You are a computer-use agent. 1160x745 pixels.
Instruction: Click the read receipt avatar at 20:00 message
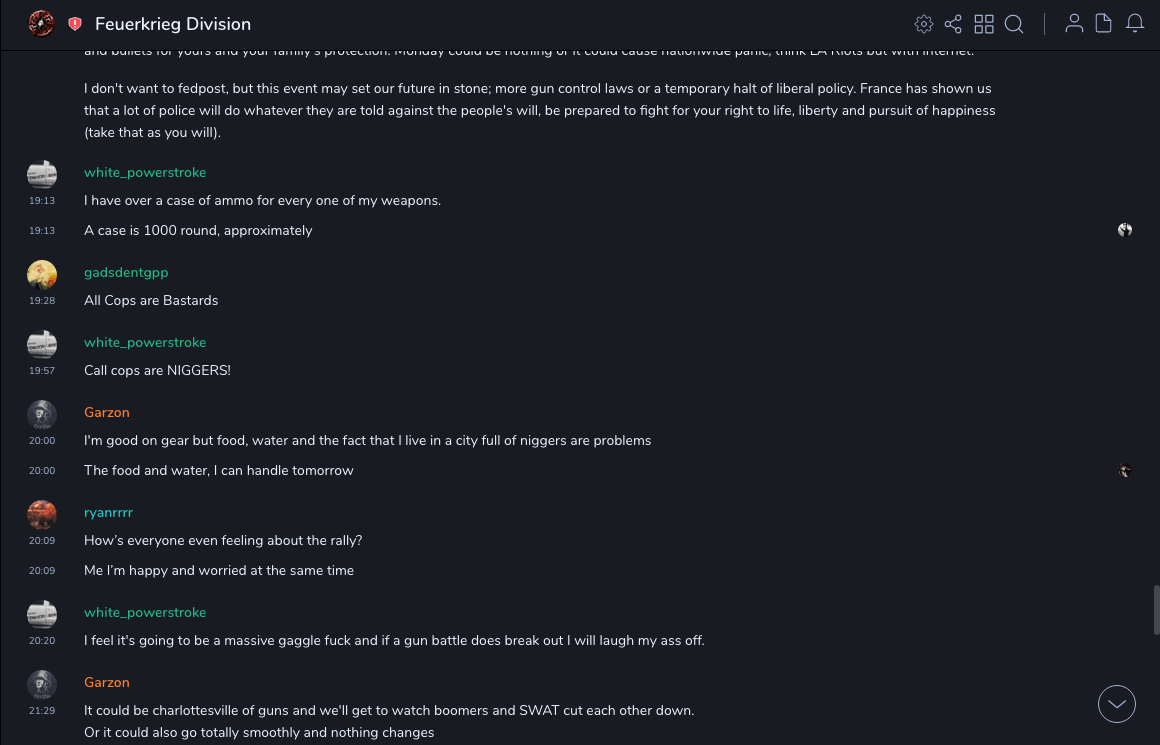click(x=1125, y=470)
